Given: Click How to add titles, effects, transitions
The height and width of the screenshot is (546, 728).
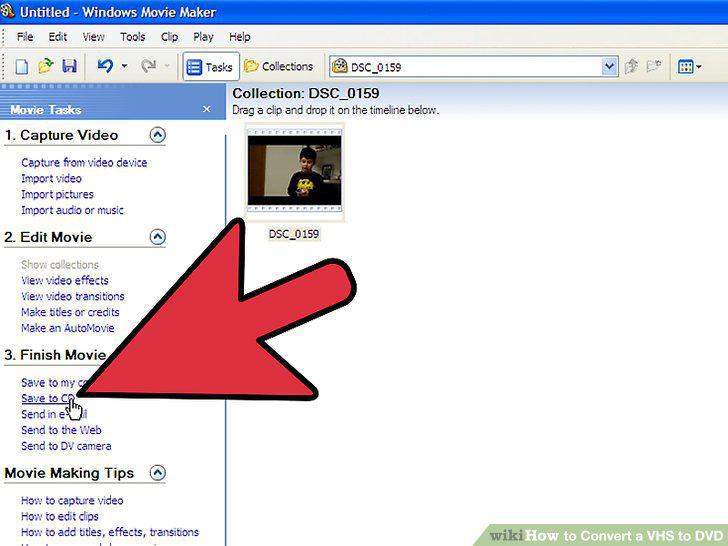Looking at the screenshot, I should coord(110,532).
